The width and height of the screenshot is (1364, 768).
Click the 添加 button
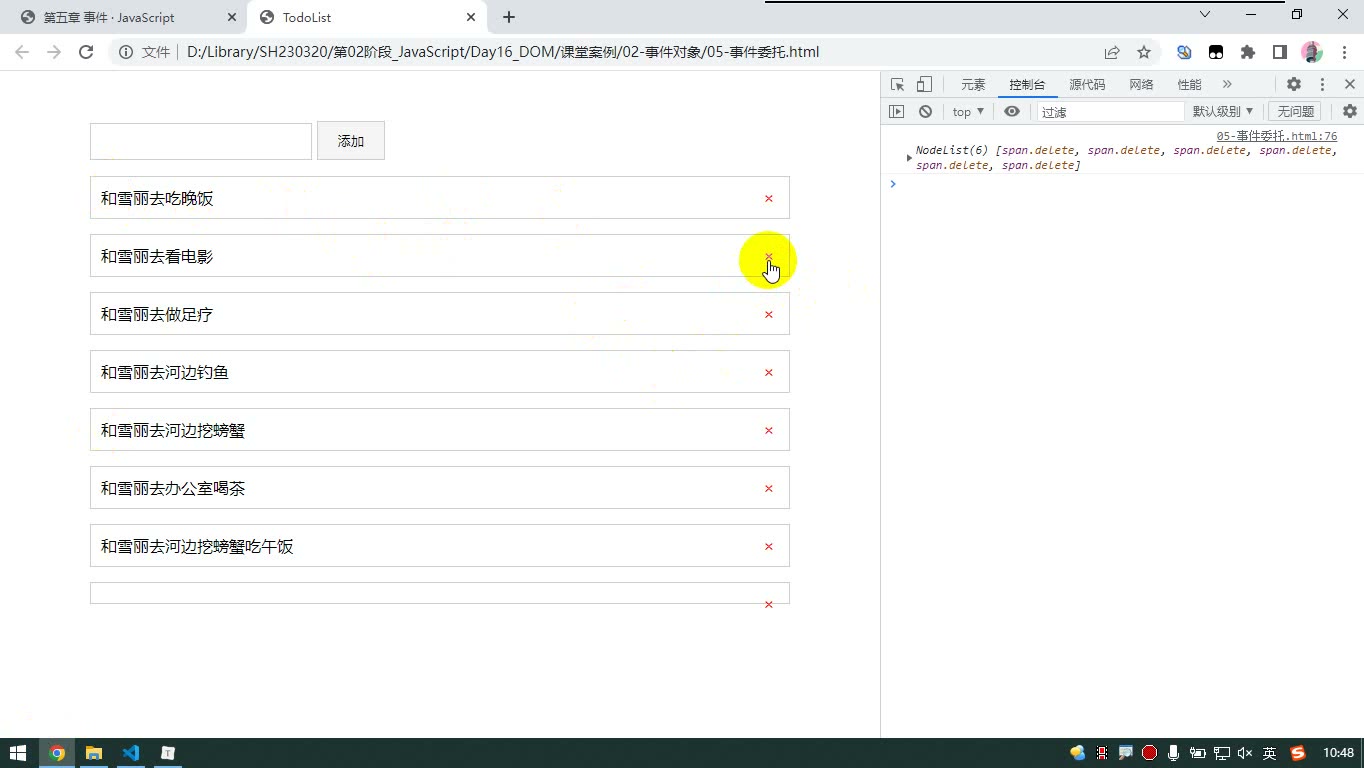351,141
